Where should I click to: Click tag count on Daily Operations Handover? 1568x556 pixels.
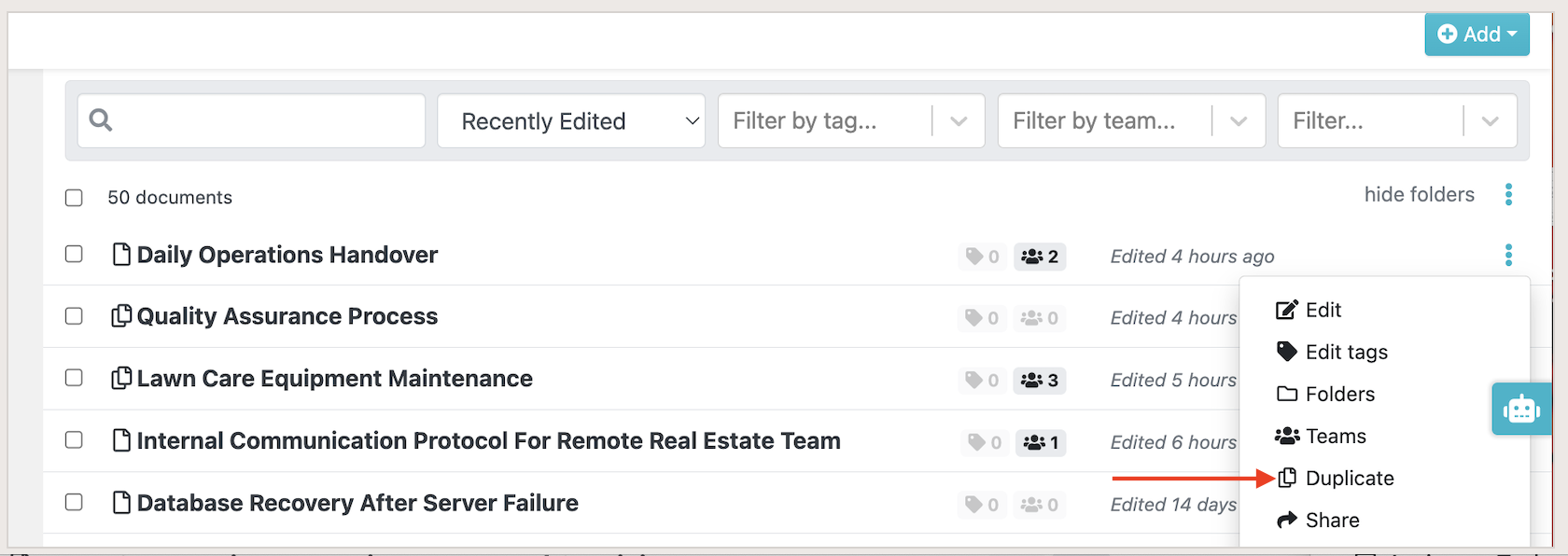(983, 257)
